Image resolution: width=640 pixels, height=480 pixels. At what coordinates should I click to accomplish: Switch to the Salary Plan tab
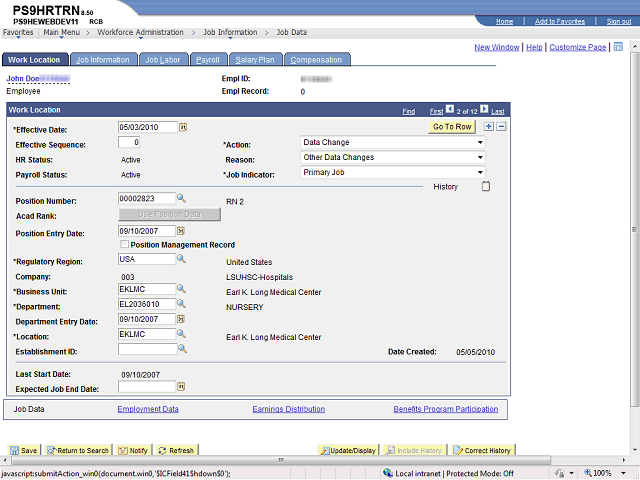tap(255, 60)
